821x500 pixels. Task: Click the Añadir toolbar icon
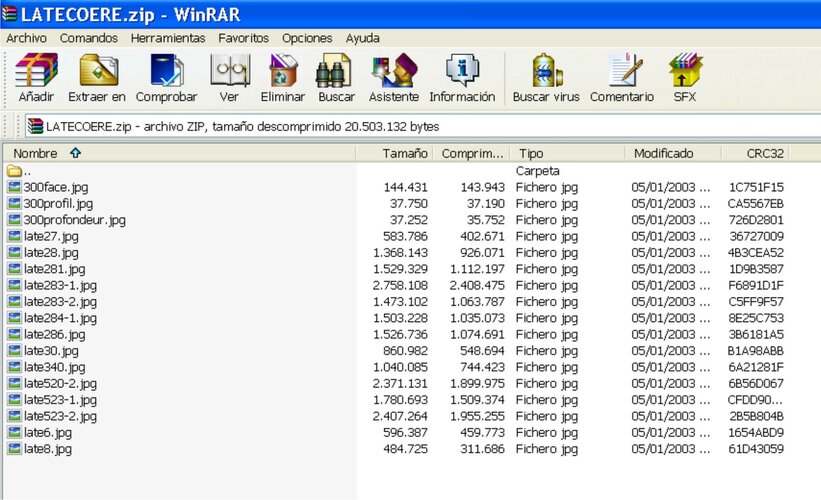click(36, 70)
